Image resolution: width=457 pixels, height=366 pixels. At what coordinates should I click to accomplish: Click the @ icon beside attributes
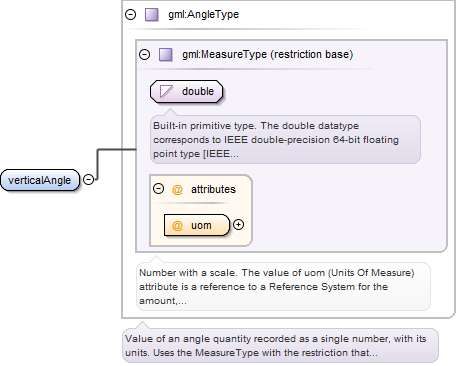[x=177, y=189]
